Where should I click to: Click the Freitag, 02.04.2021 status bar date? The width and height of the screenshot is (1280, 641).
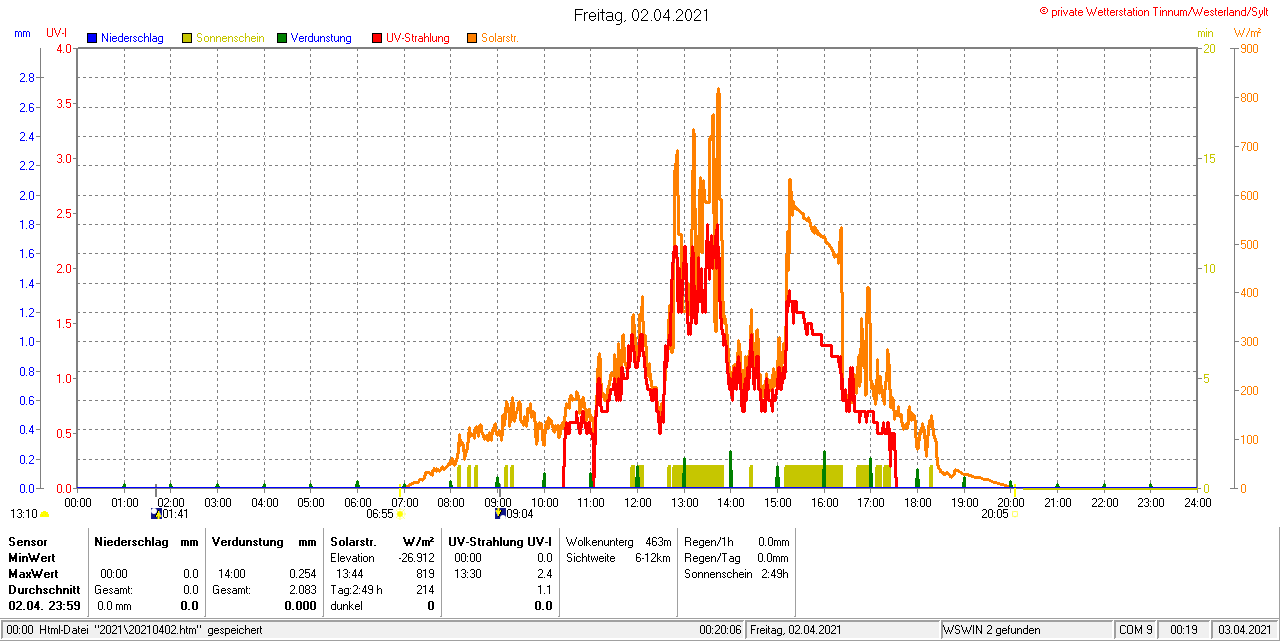(797, 630)
